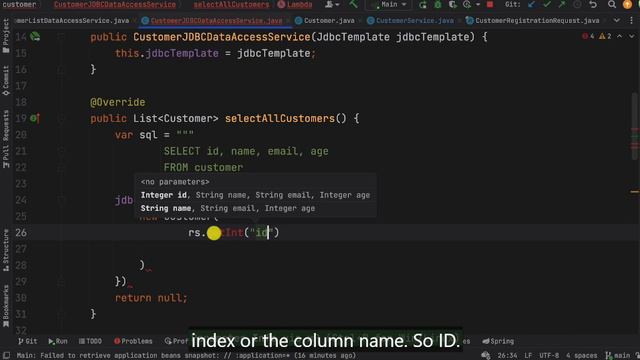Select the Integer id parameter overload
Image resolution: width=640 pixels, height=360 pixels.
(x=255, y=195)
